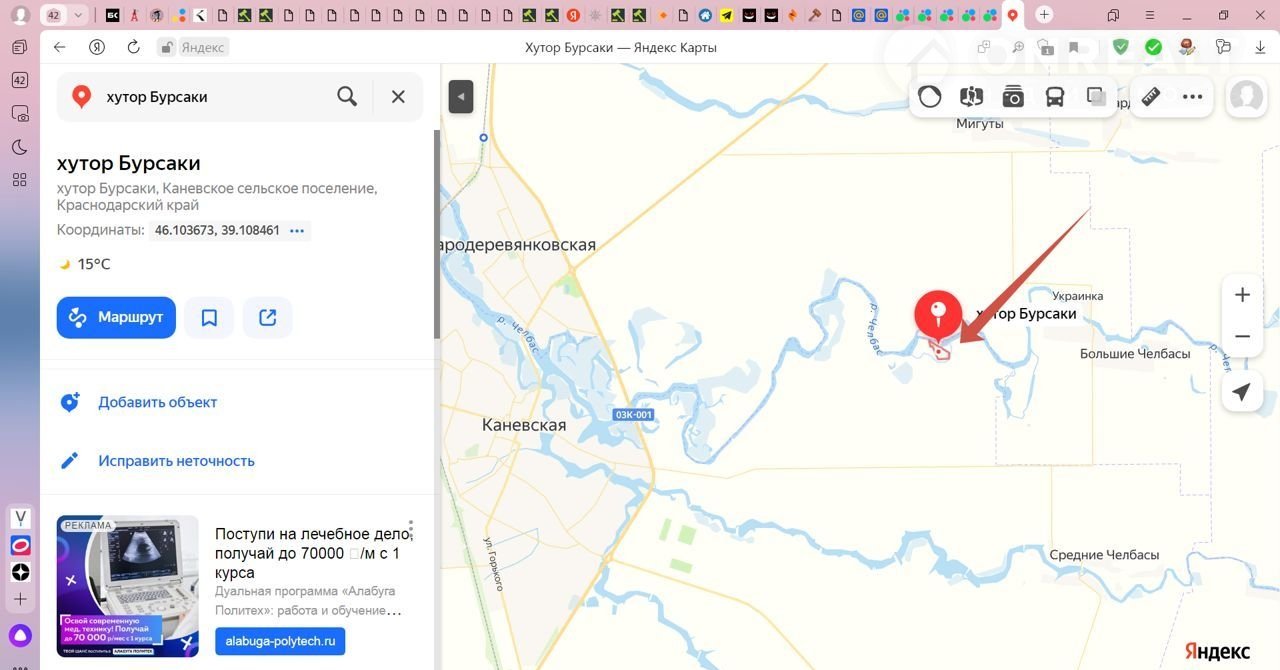Collapse the side panel with arrow
1280x670 pixels.
click(x=460, y=97)
